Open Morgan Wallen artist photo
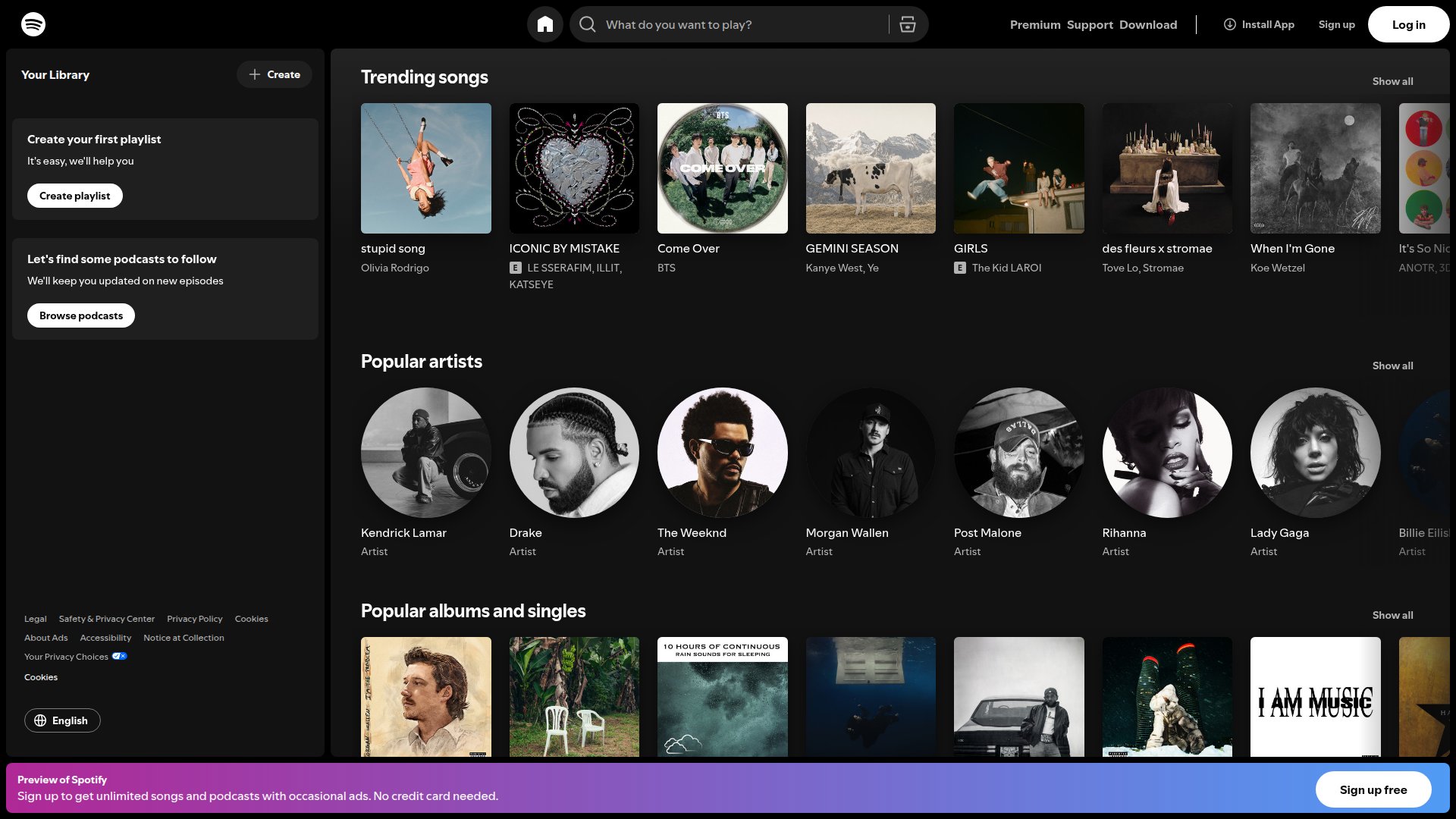Screen dimensions: 1456x819 tap(871, 453)
